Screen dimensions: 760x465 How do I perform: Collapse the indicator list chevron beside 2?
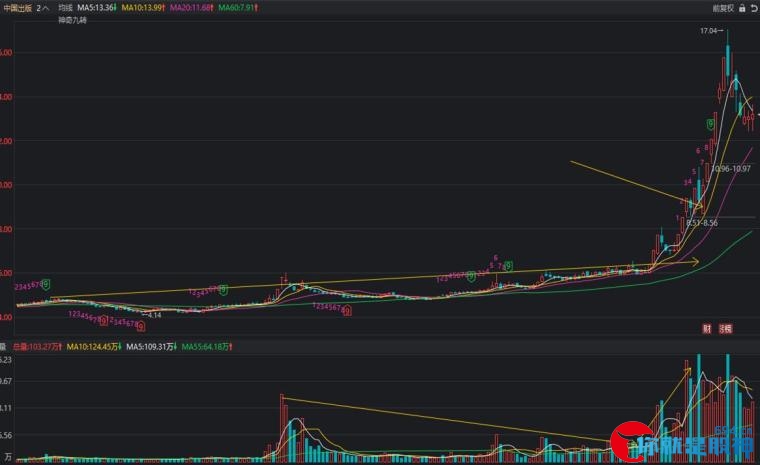pyautogui.click(x=46, y=8)
